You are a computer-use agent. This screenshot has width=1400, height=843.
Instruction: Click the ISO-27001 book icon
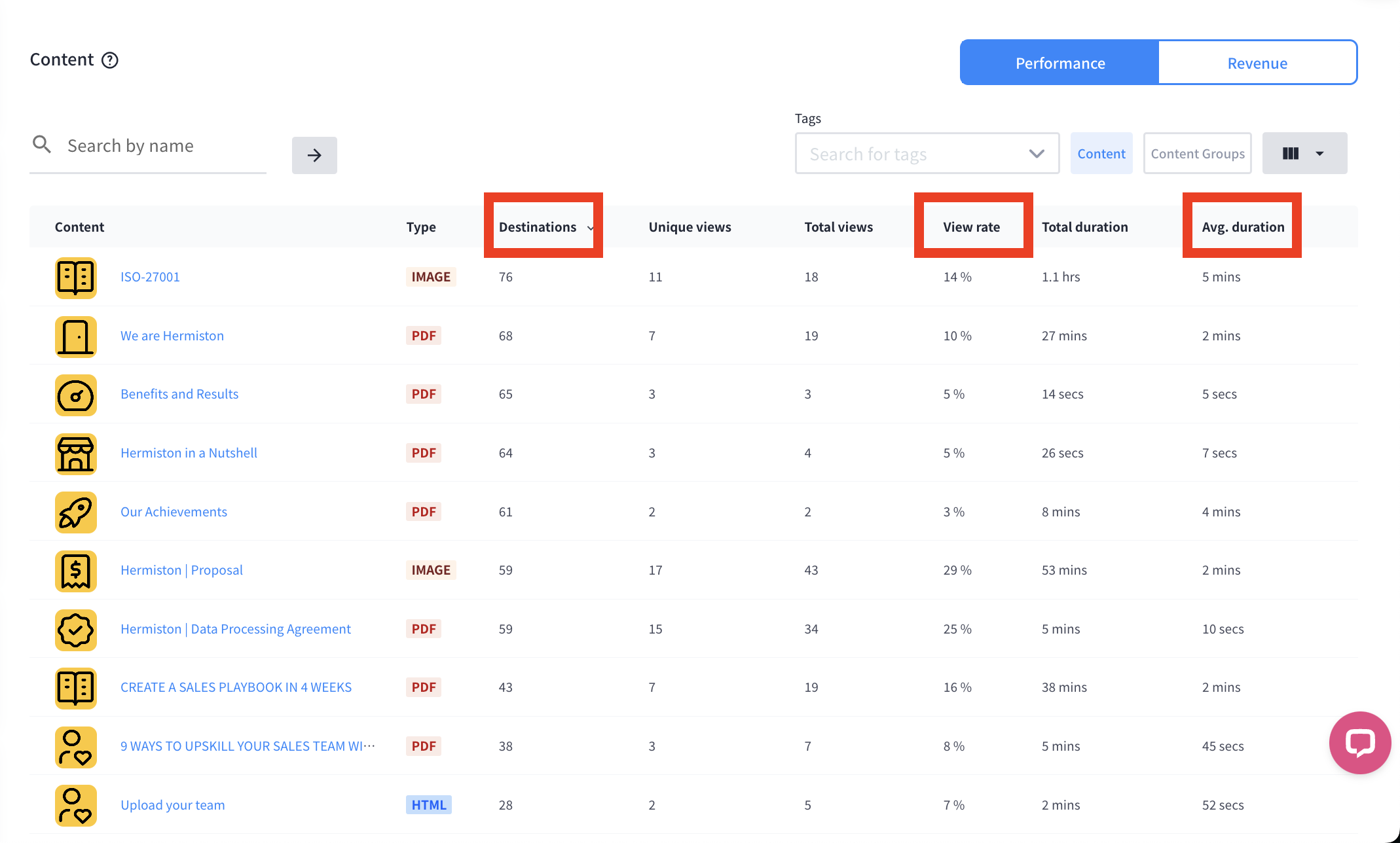coord(76,278)
